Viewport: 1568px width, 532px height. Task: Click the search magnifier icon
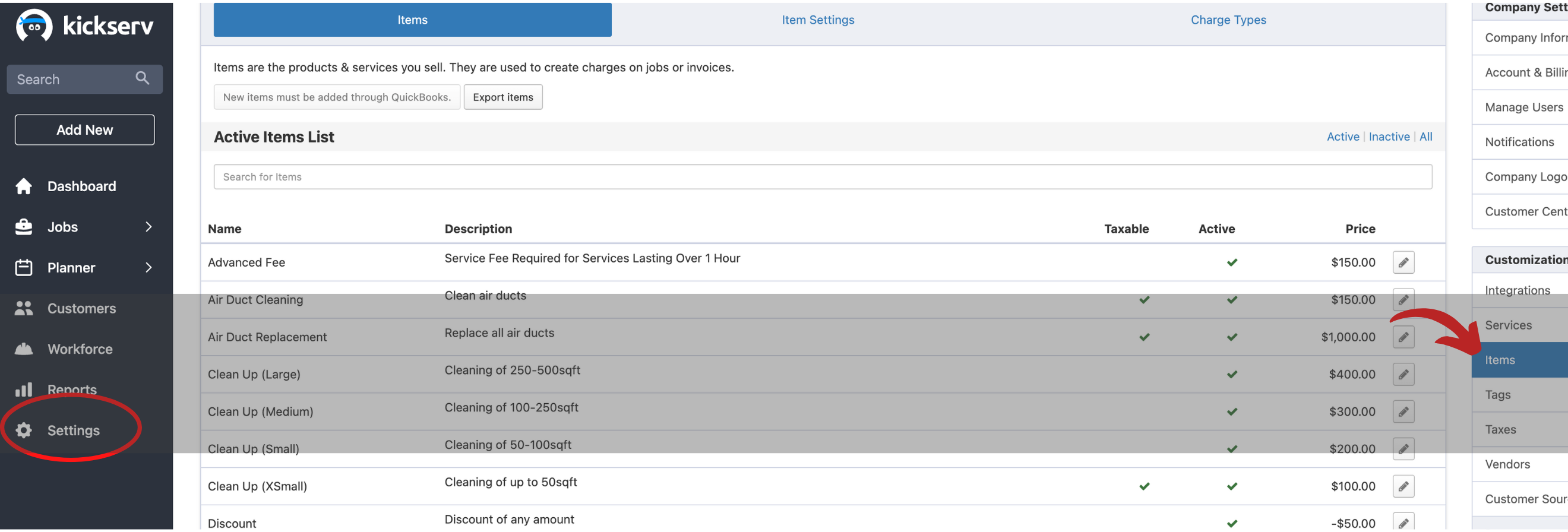point(143,78)
